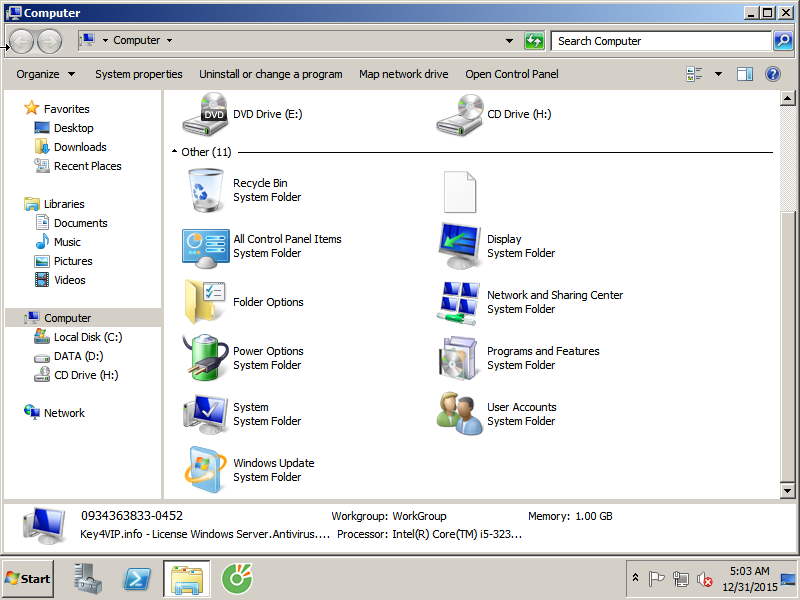
Task: Open the Action Center flag icon
Action: [656, 579]
